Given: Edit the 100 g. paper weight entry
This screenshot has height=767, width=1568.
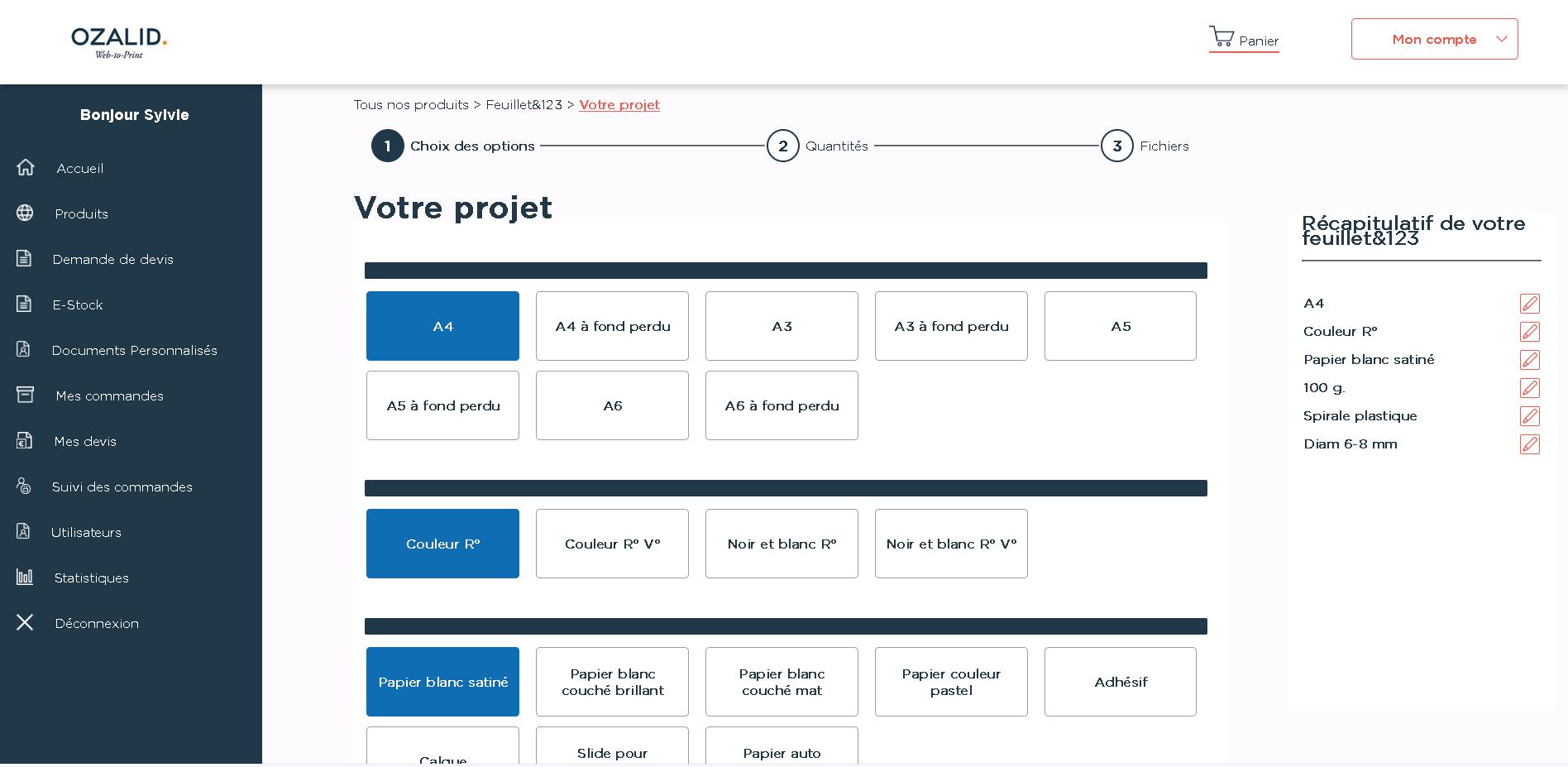Looking at the screenshot, I should click(1529, 388).
